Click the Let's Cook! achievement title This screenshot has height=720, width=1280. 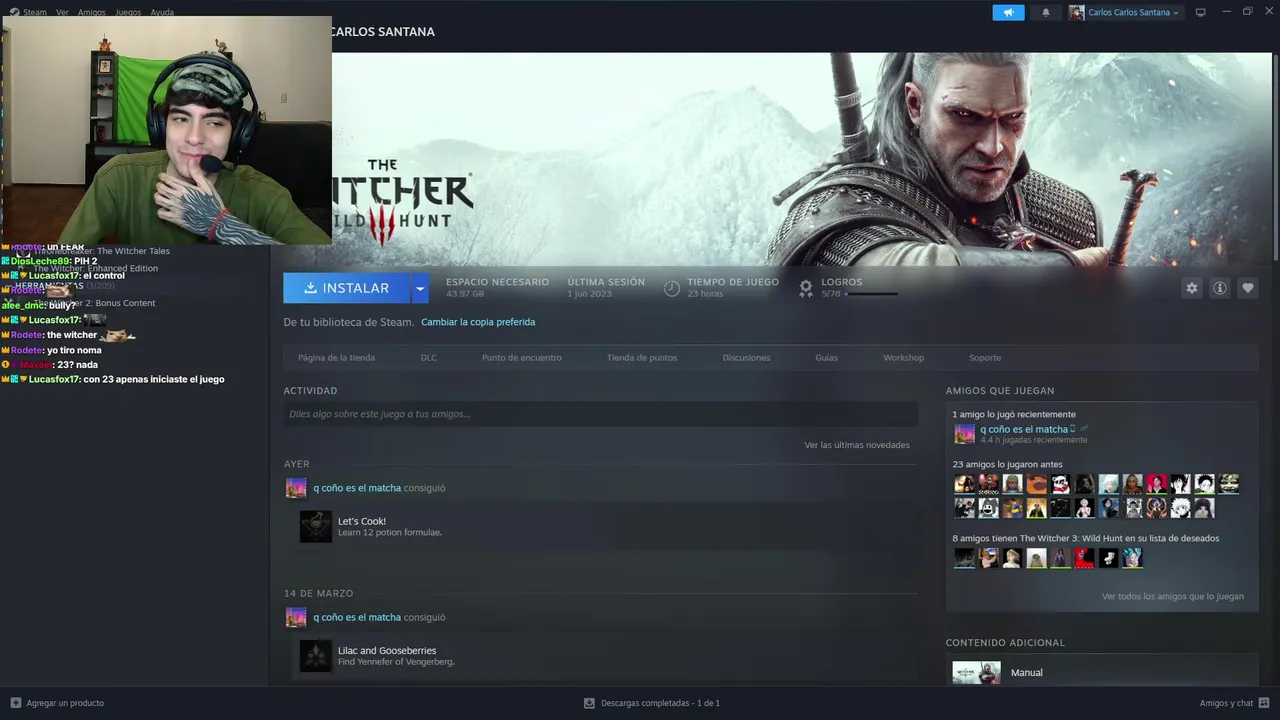coord(362,521)
